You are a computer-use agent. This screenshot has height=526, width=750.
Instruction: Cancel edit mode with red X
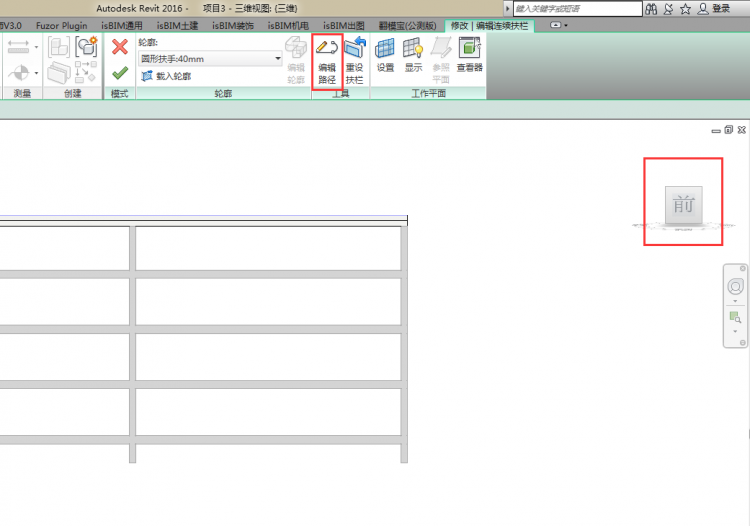tap(120, 46)
